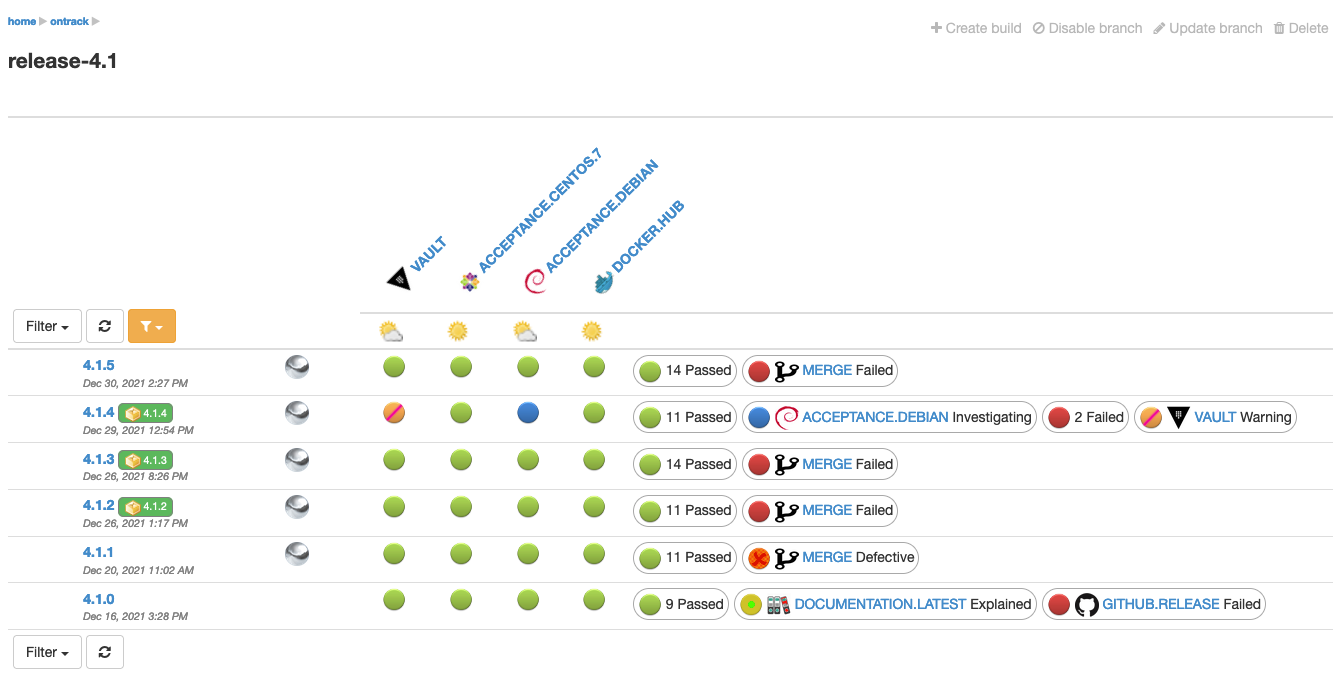1333x679 pixels.
Task: Click the blue Debian status circle for 4.1.4
Action: tap(528, 412)
